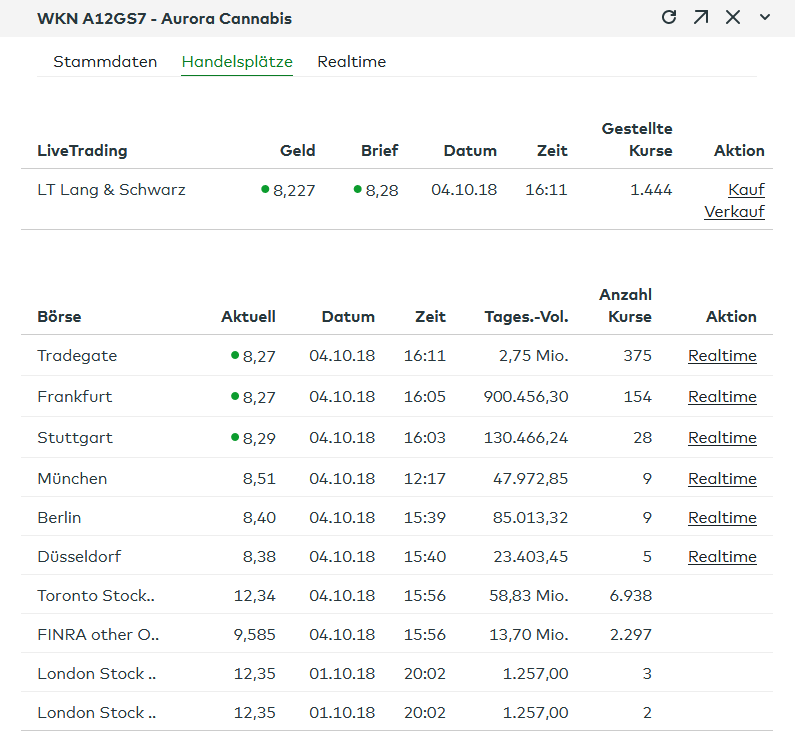Open Realtime link for Düsseldorf
The image size is (795, 734).
pos(722,557)
